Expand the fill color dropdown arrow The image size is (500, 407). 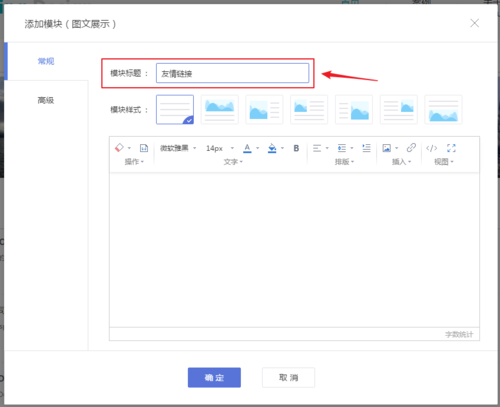click(282, 148)
